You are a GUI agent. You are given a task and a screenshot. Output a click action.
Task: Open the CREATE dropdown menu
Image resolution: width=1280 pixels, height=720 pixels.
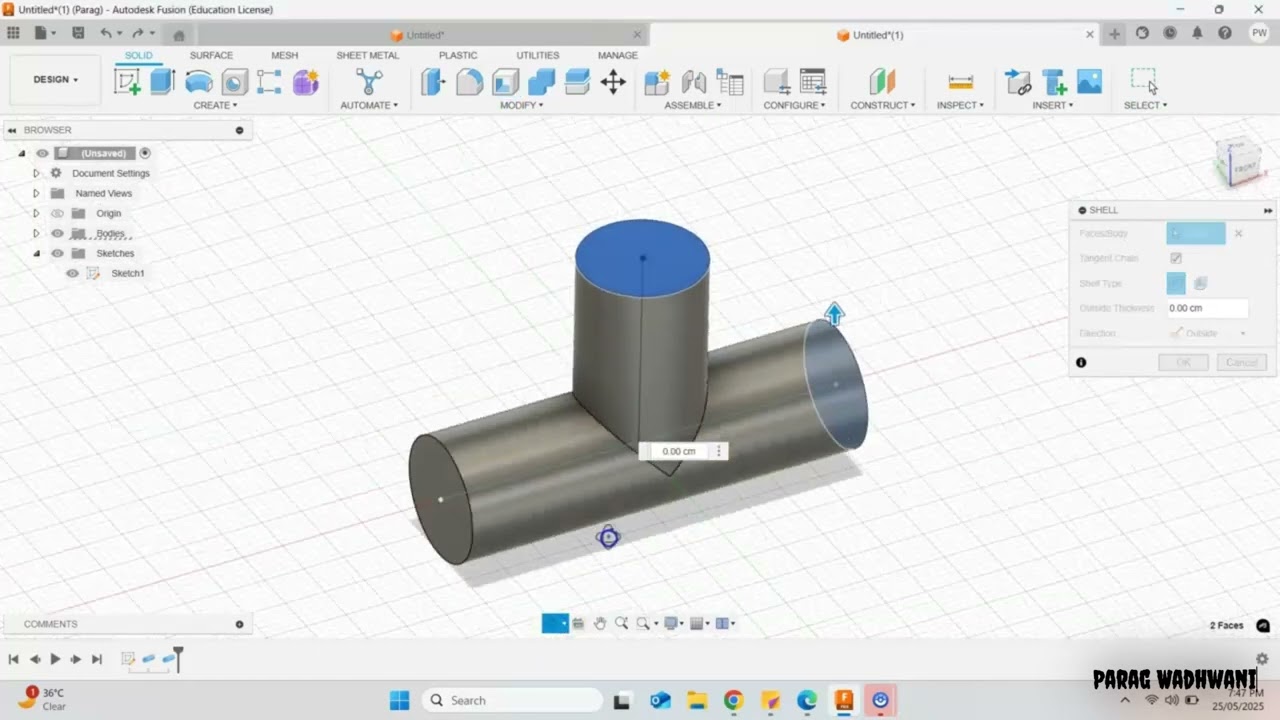[215, 105]
